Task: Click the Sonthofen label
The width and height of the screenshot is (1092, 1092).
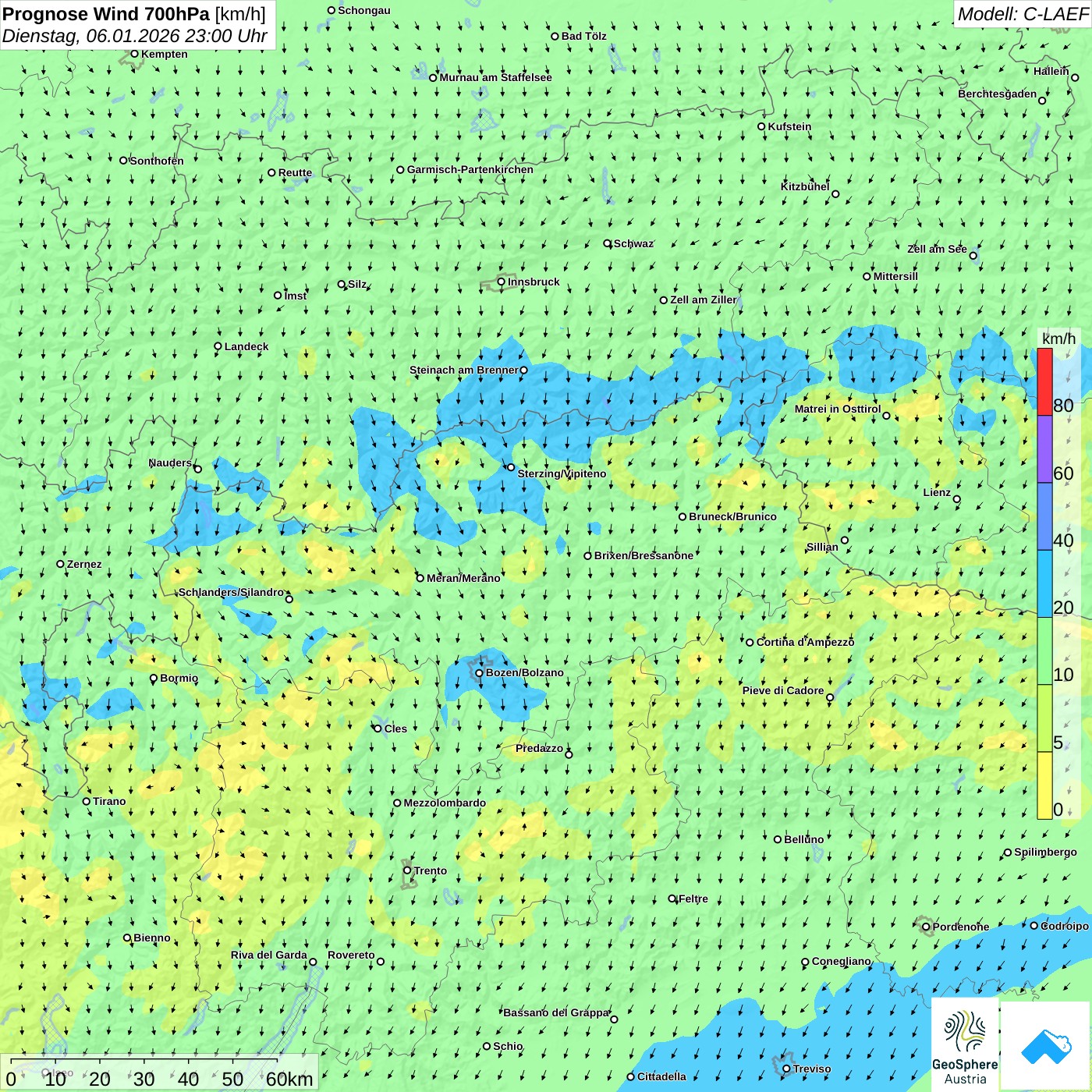Action: point(157,161)
